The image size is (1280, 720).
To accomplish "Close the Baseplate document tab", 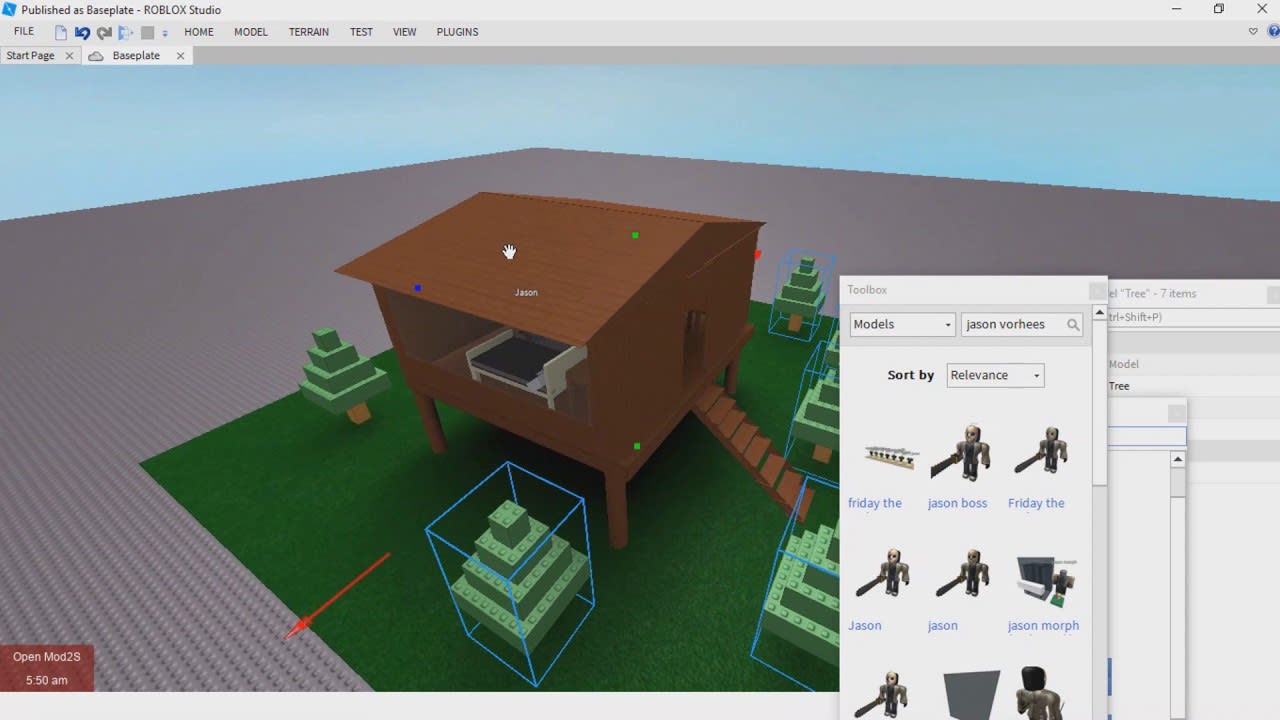I will tap(180, 56).
